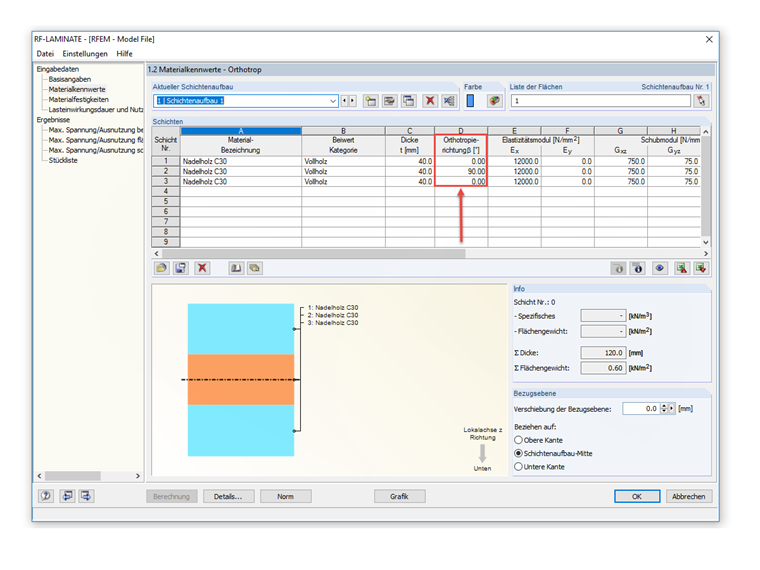Delete the current Schichtenaufbau with the red X in the top toolbar
The width and height of the screenshot is (760, 570).
tap(430, 101)
